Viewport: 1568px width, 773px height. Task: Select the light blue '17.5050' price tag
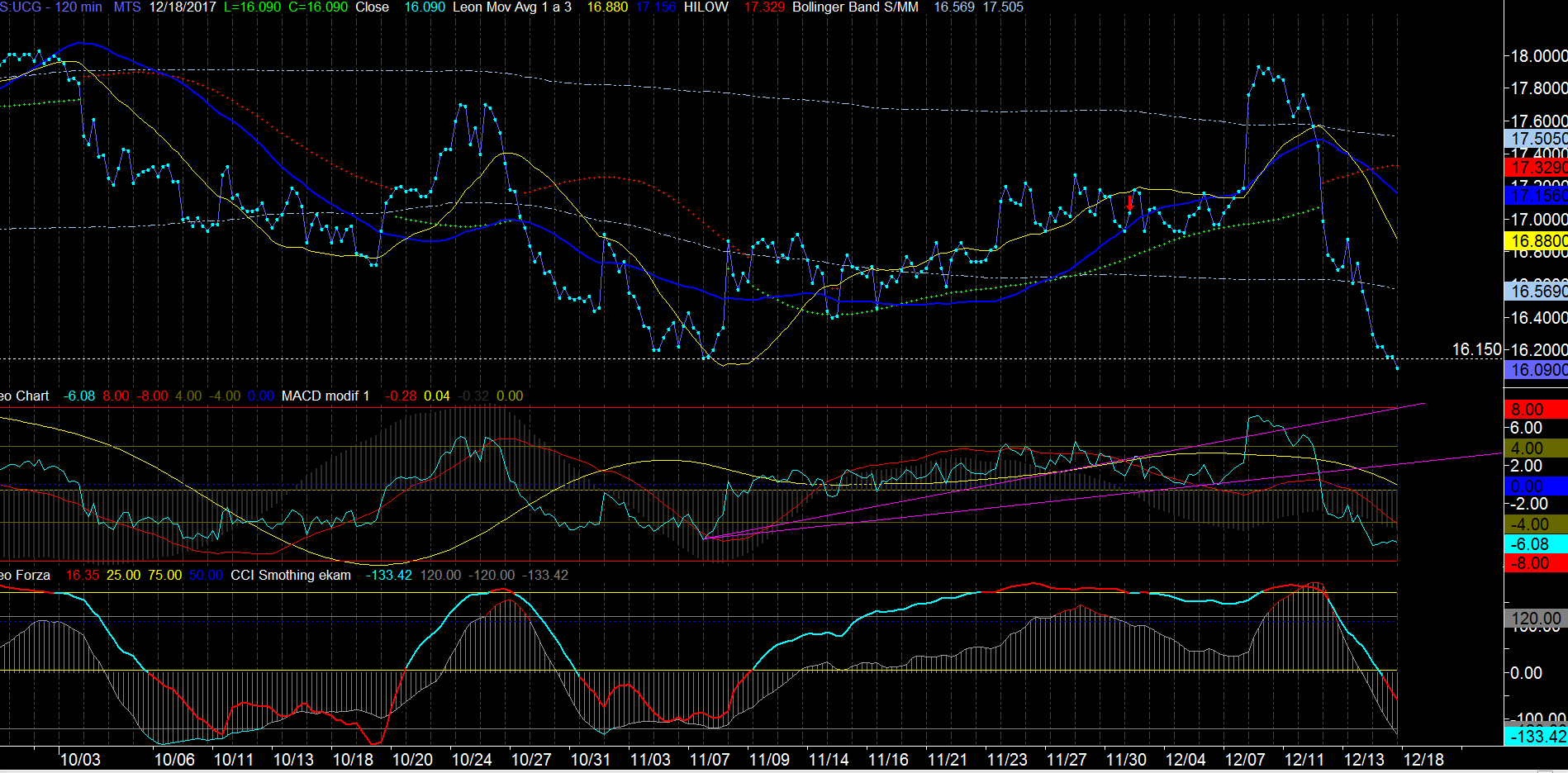click(1536, 139)
